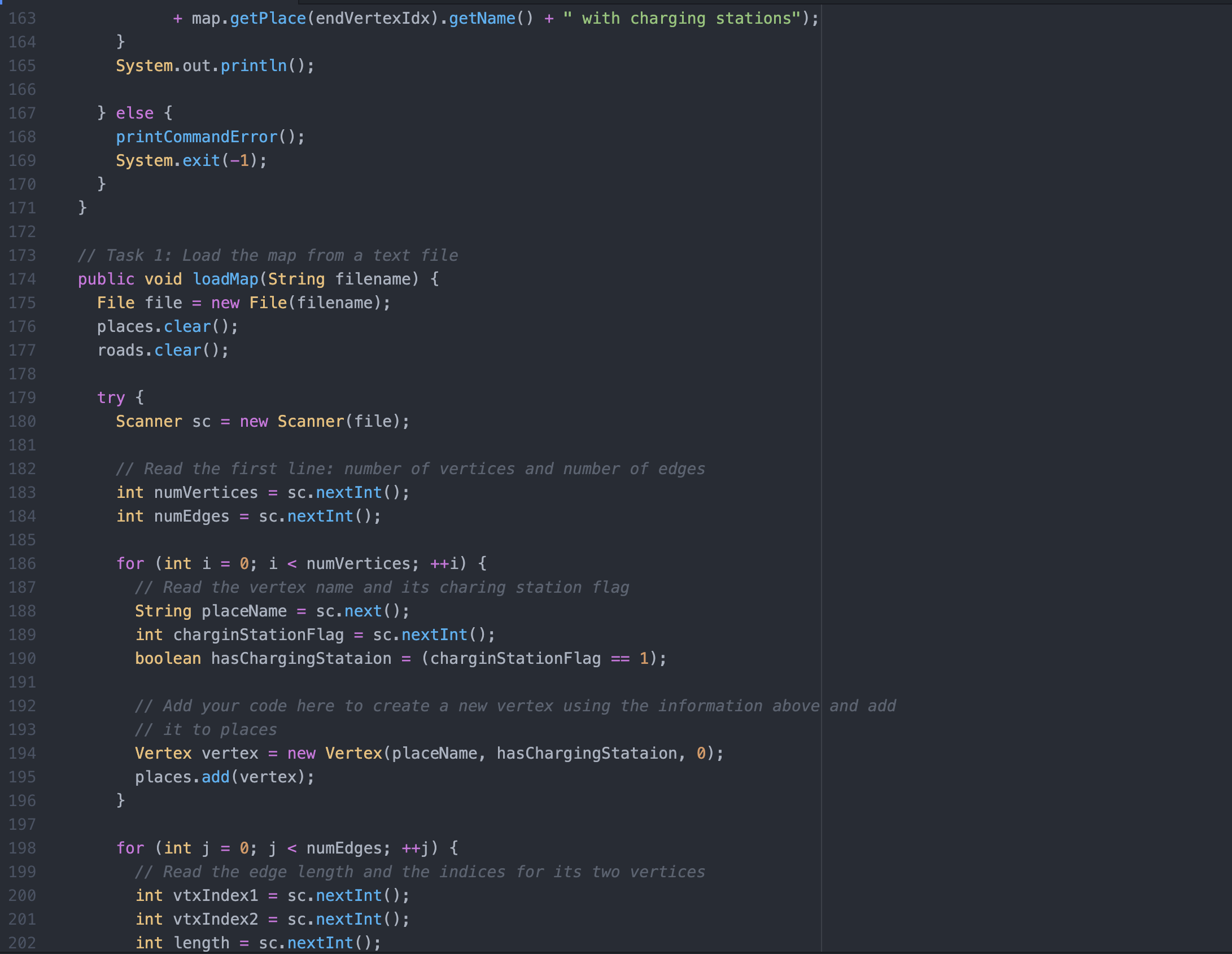Click the for loop keyword on line 186

130,563
